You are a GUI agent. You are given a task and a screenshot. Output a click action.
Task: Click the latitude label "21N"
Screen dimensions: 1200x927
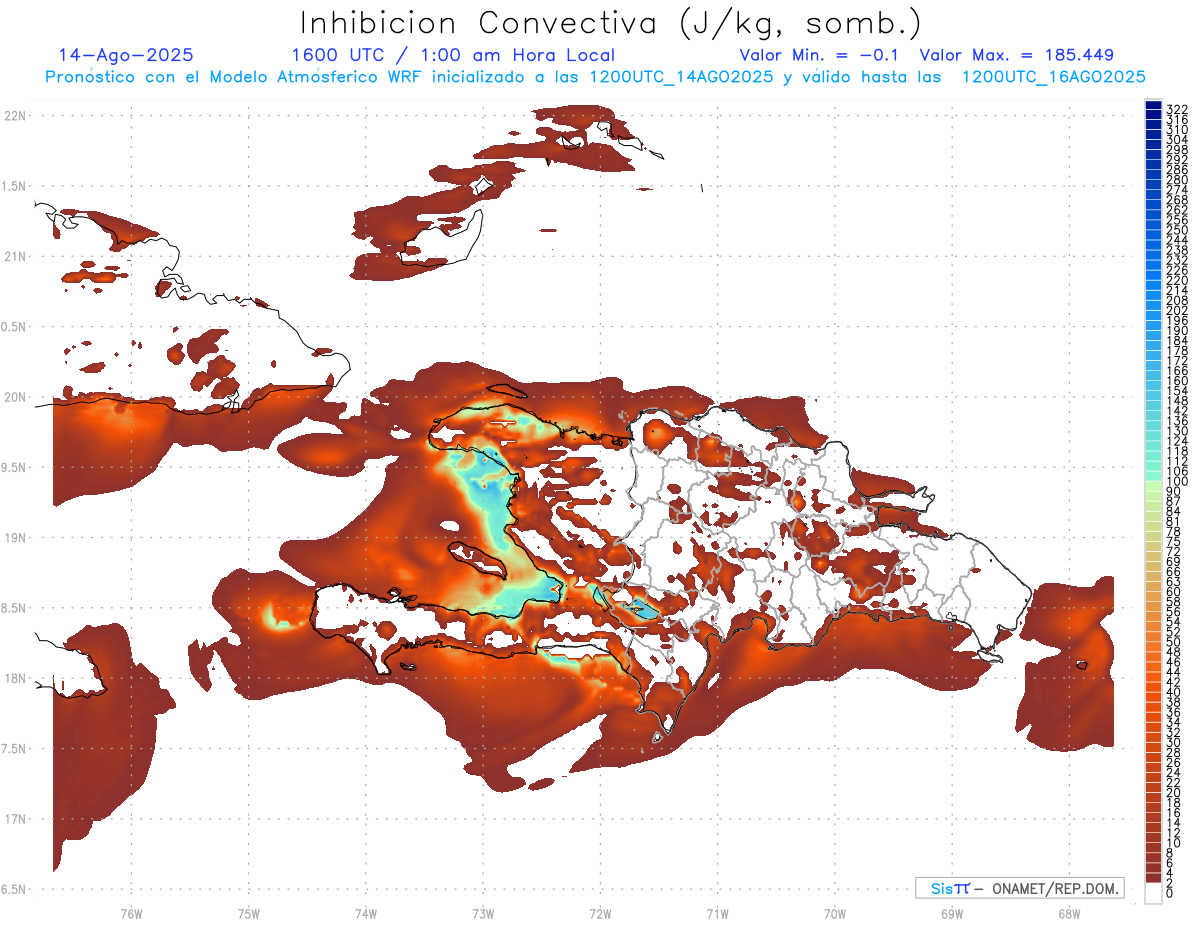(x=14, y=256)
